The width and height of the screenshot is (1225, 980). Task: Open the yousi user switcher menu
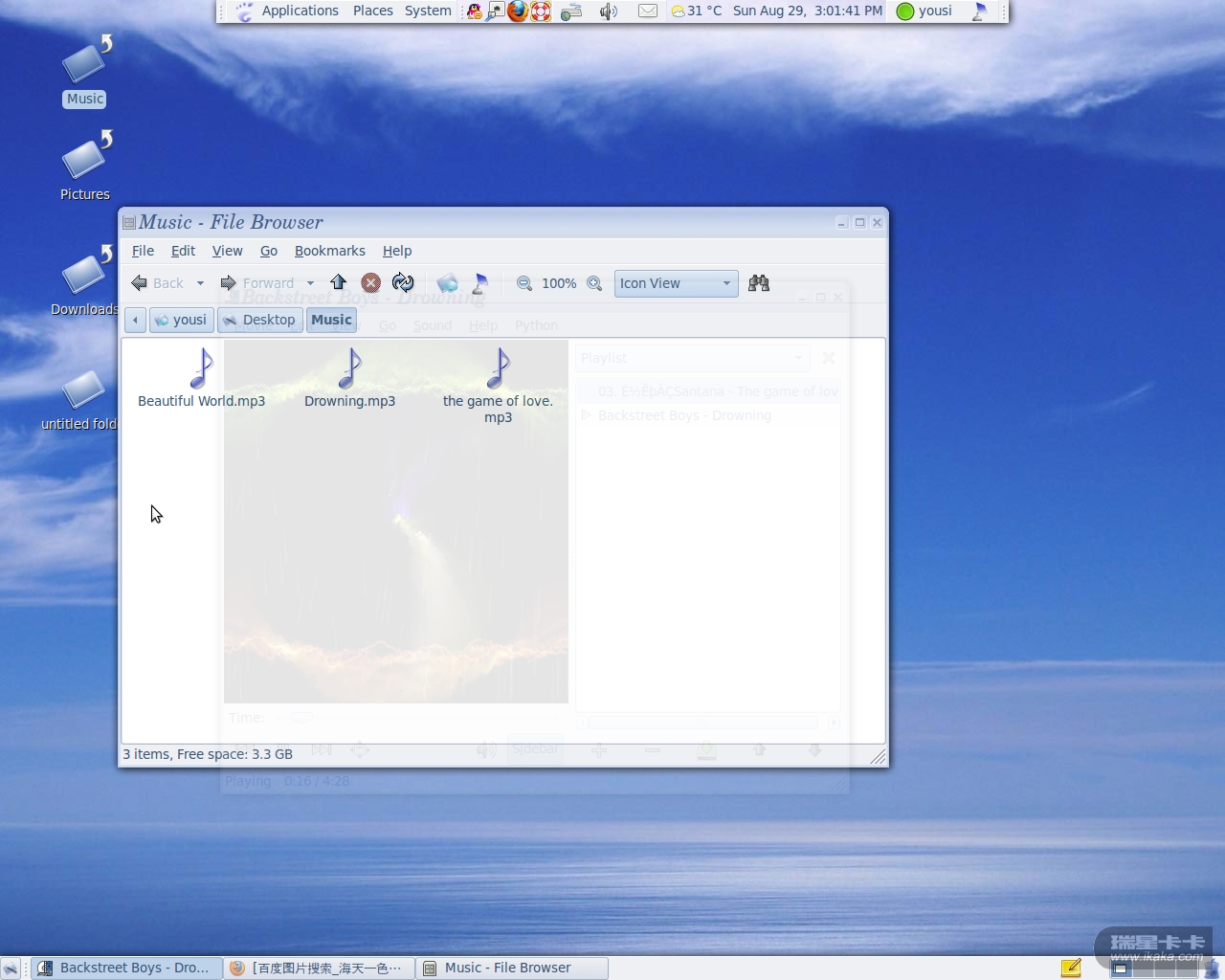click(924, 11)
